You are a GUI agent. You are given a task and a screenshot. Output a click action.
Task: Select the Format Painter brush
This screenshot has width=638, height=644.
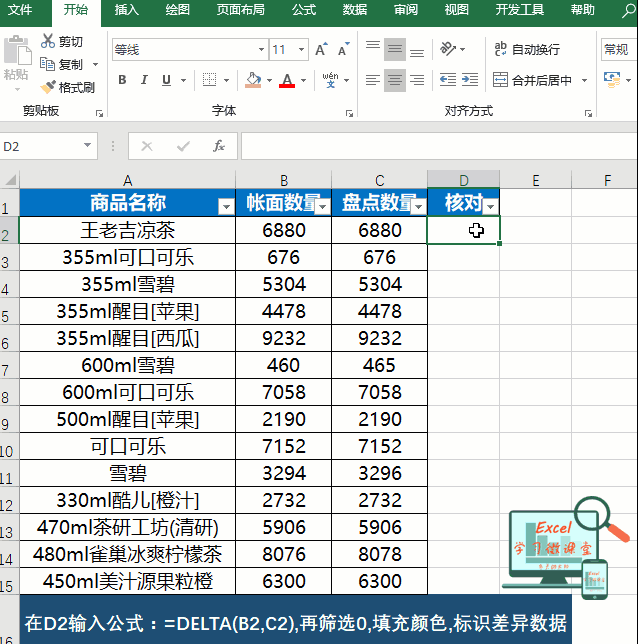coord(48,87)
